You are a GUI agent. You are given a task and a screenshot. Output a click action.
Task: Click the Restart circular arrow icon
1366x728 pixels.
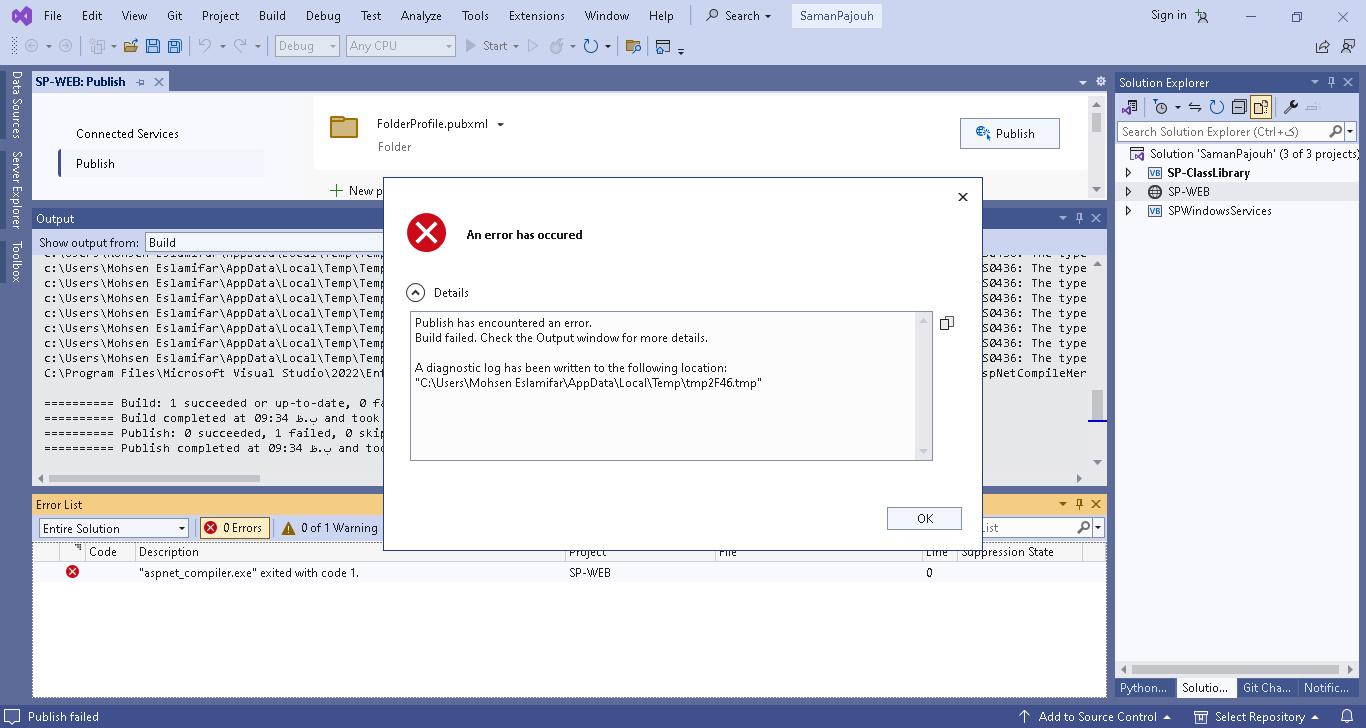click(590, 46)
